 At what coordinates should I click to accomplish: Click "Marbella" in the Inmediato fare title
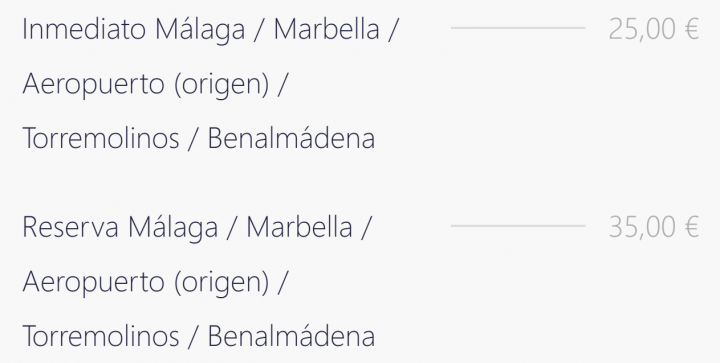coord(326,29)
